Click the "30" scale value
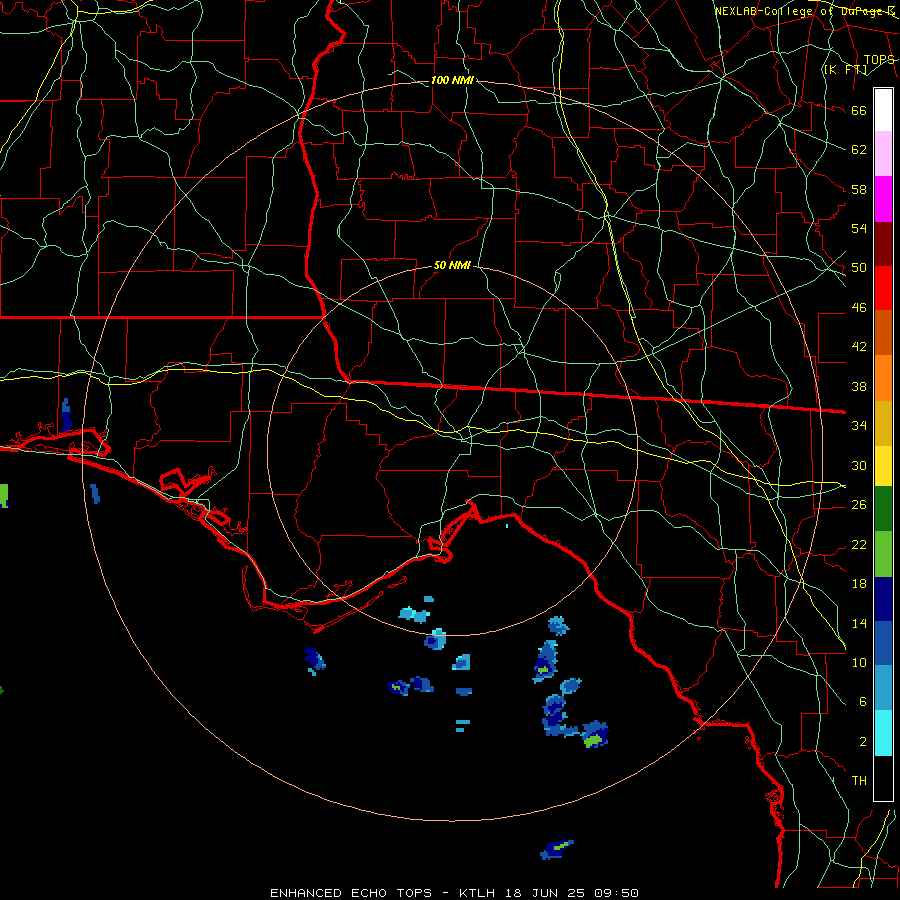The width and height of the screenshot is (900, 900). pyautogui.click(x=859, y=465)
